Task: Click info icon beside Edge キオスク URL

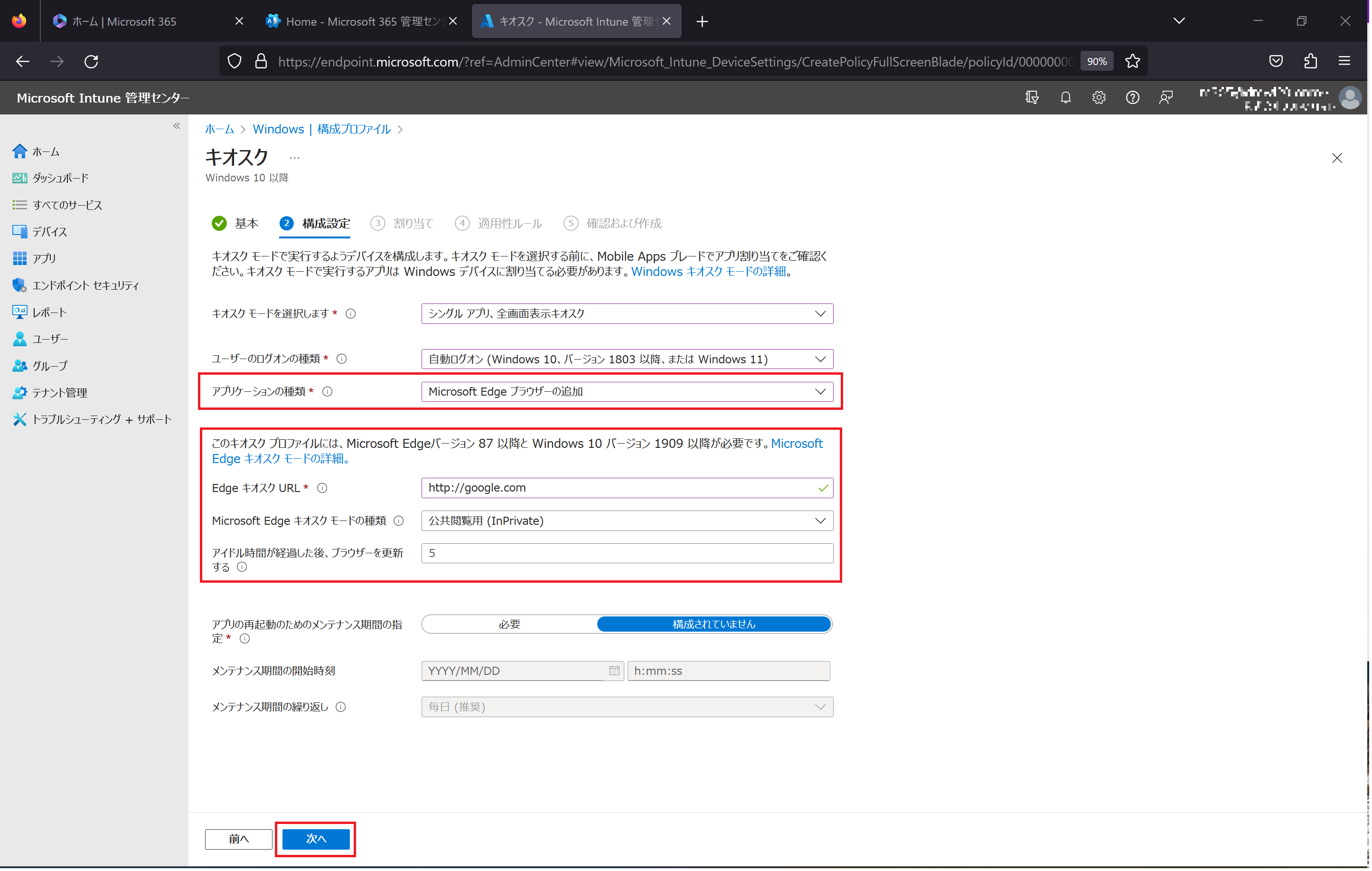Action: click(322, 489)
